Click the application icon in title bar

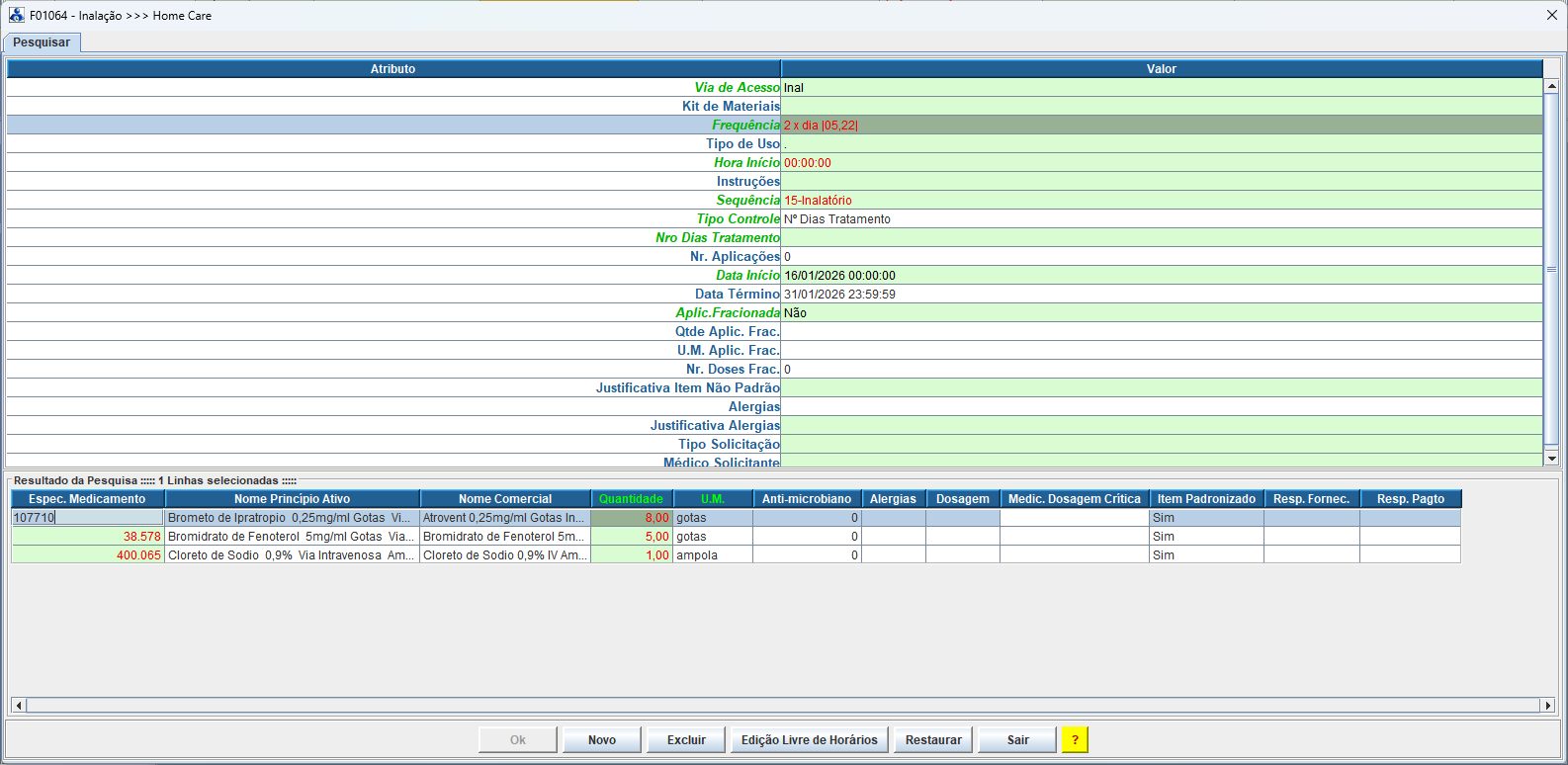[16, 15]
